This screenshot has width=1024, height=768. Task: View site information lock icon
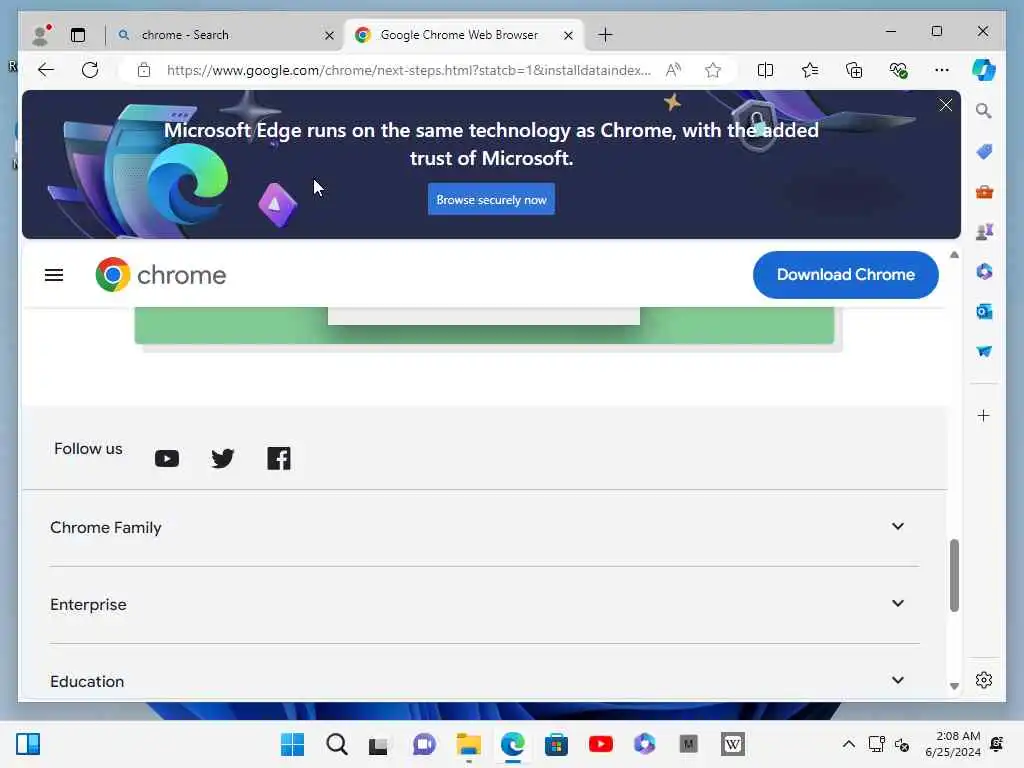144,70
